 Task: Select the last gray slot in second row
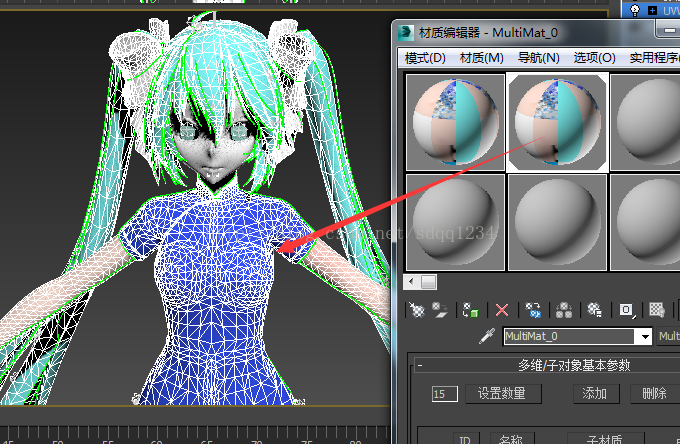(646, 222)
